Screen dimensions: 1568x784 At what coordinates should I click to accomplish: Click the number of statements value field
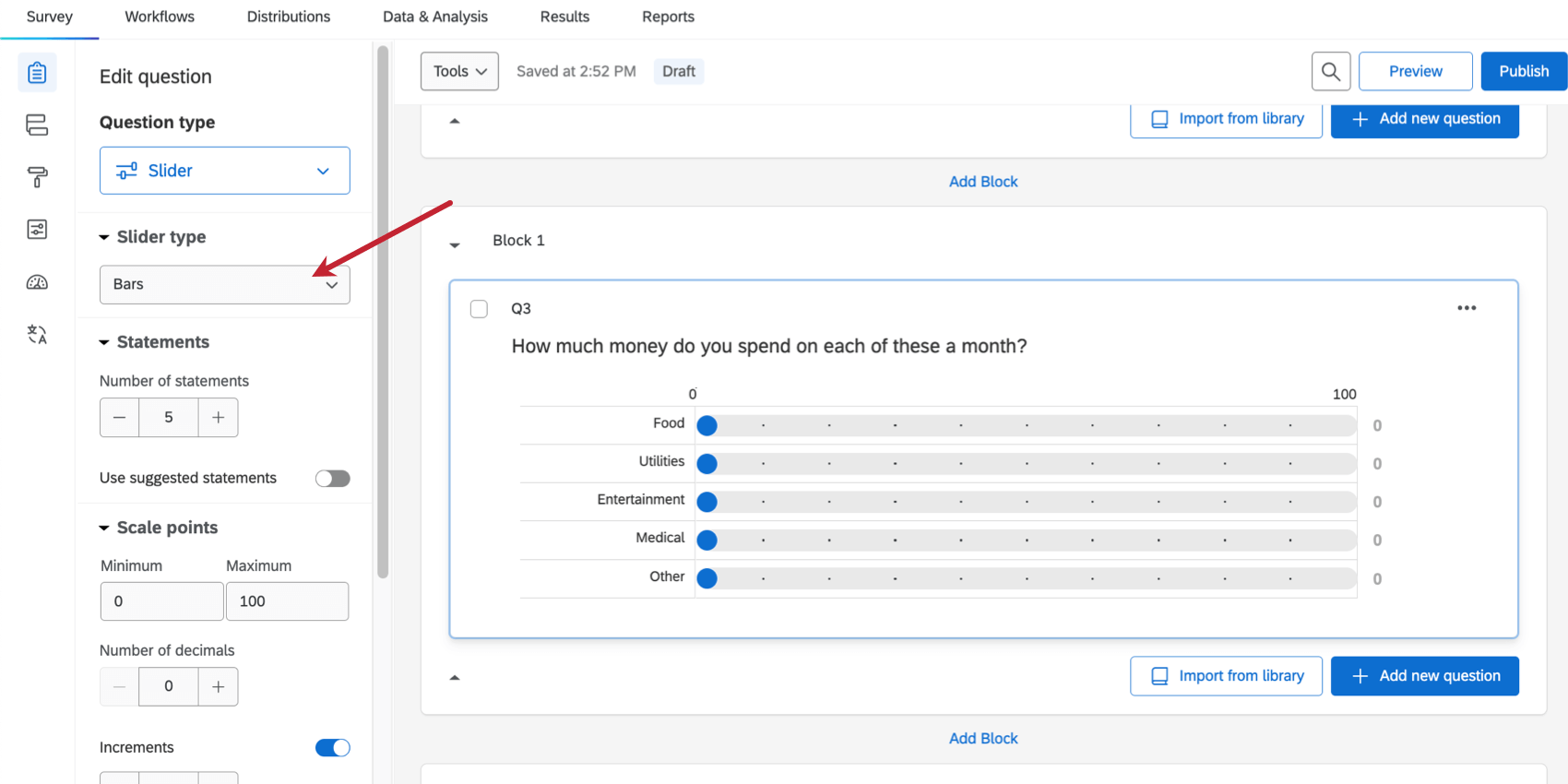click(x=169, y=417)
